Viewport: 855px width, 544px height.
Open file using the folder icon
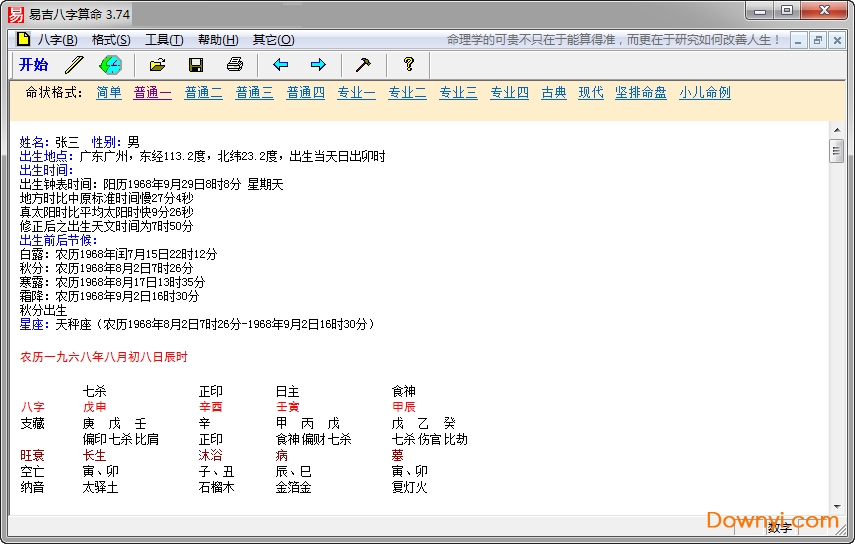[x=157, y=65]
